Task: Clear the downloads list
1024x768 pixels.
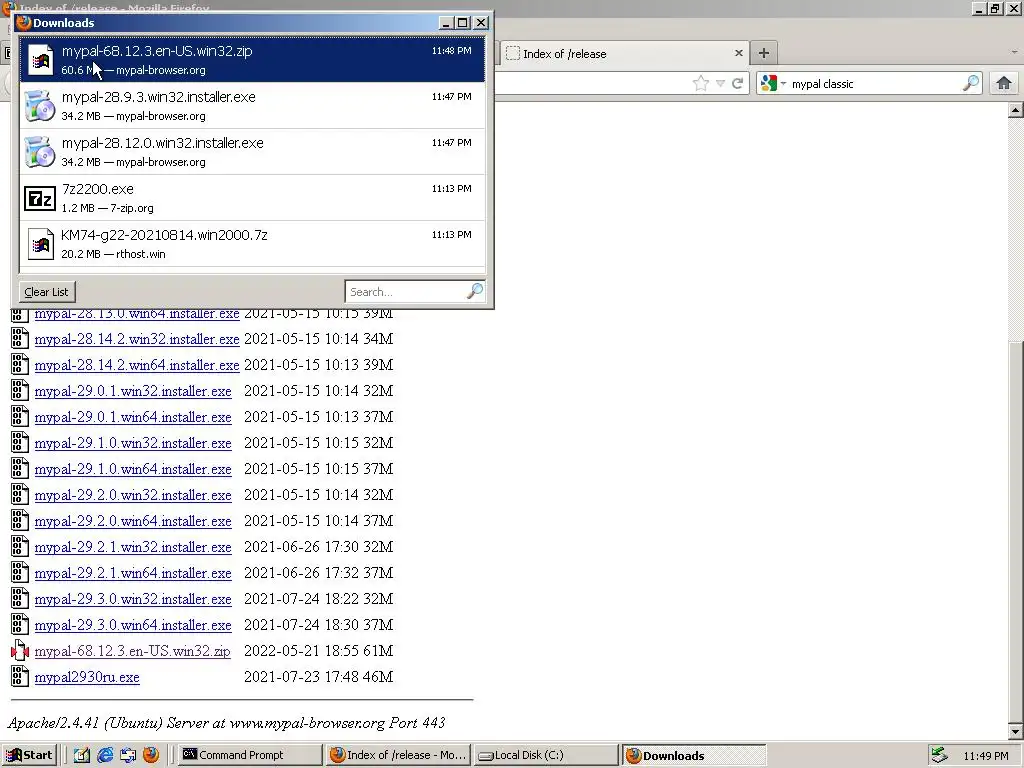Action: click(x=46, y=292)
